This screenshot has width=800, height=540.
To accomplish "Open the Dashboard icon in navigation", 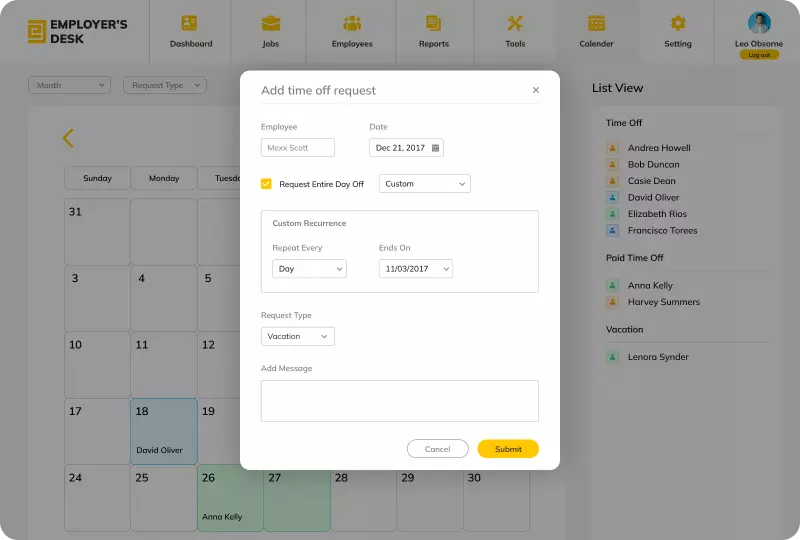I will (x=190, y=23).
